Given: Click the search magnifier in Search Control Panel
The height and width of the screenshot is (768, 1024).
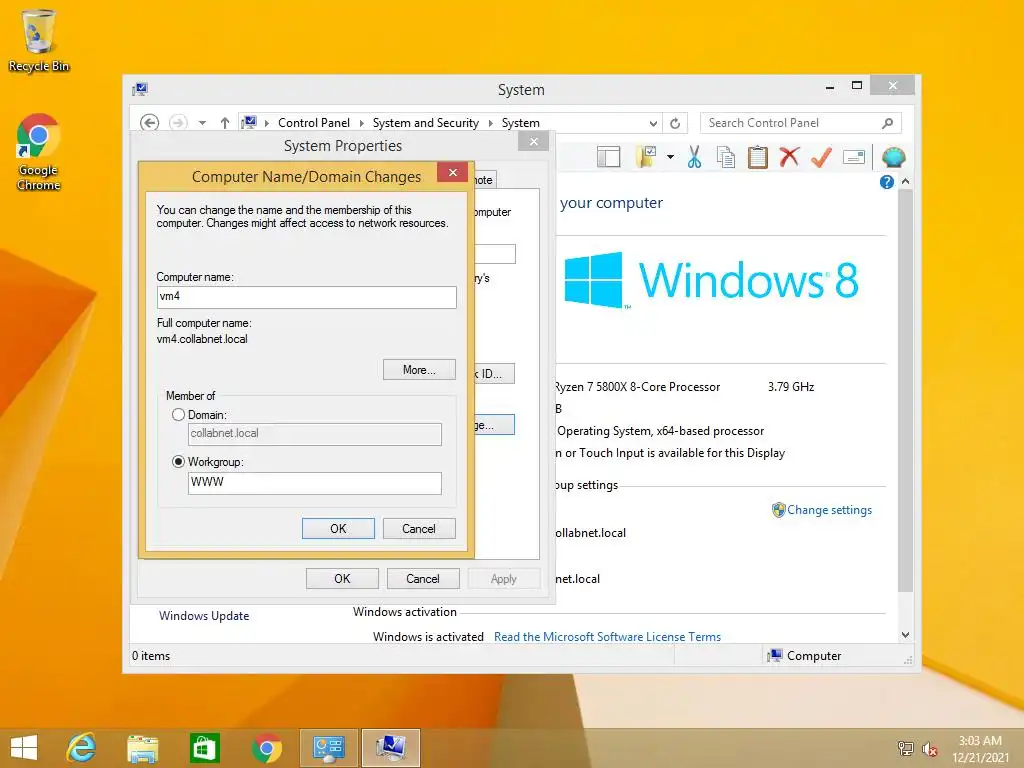Looking at the screenshot, I should [x=888, y=123].
